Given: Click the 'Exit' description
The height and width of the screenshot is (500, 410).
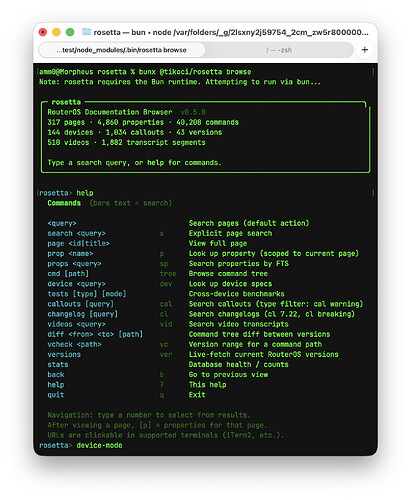Looking at the screenshot, I should coord(197,395).
